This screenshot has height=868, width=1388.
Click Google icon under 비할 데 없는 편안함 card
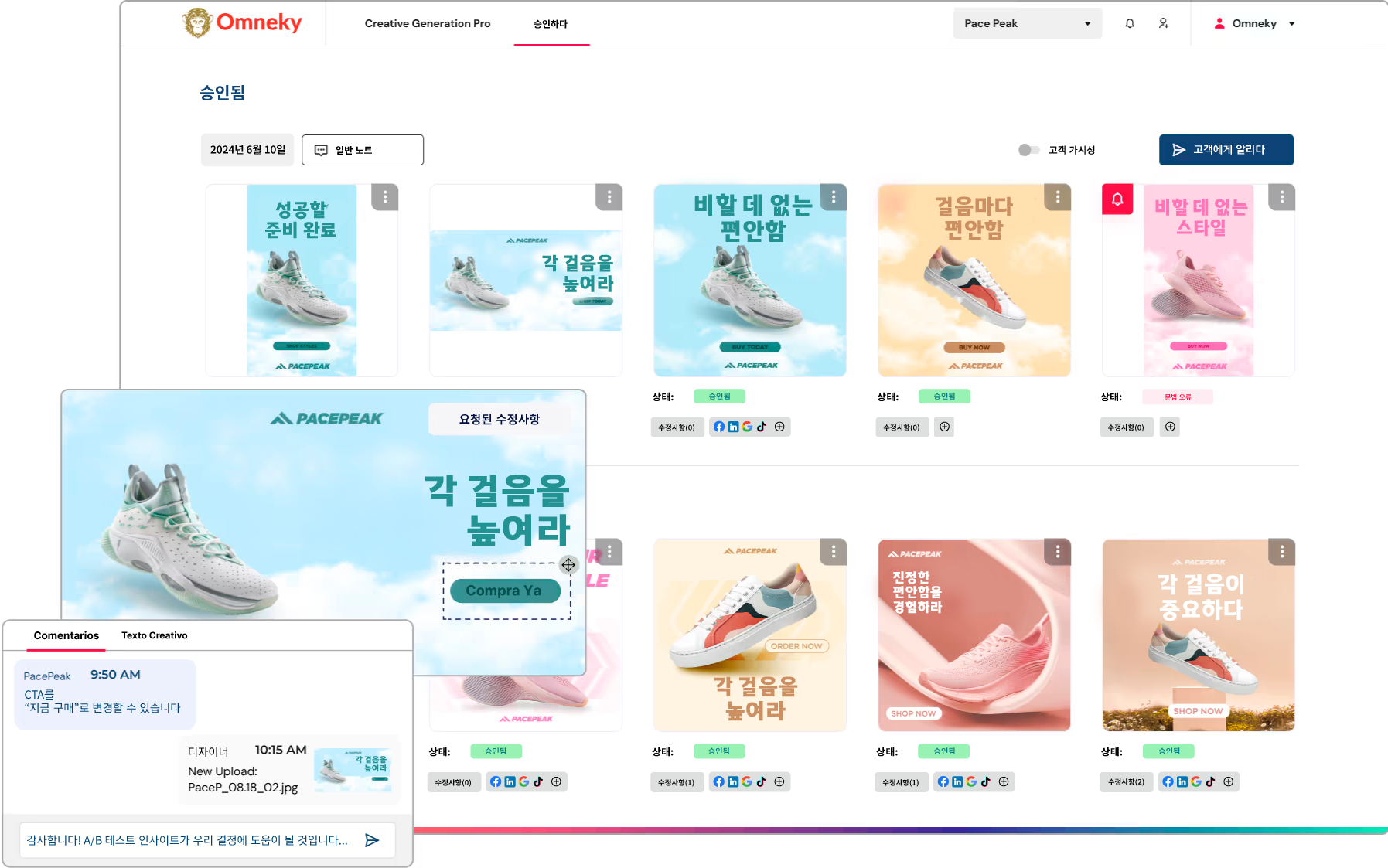[747, 427]
